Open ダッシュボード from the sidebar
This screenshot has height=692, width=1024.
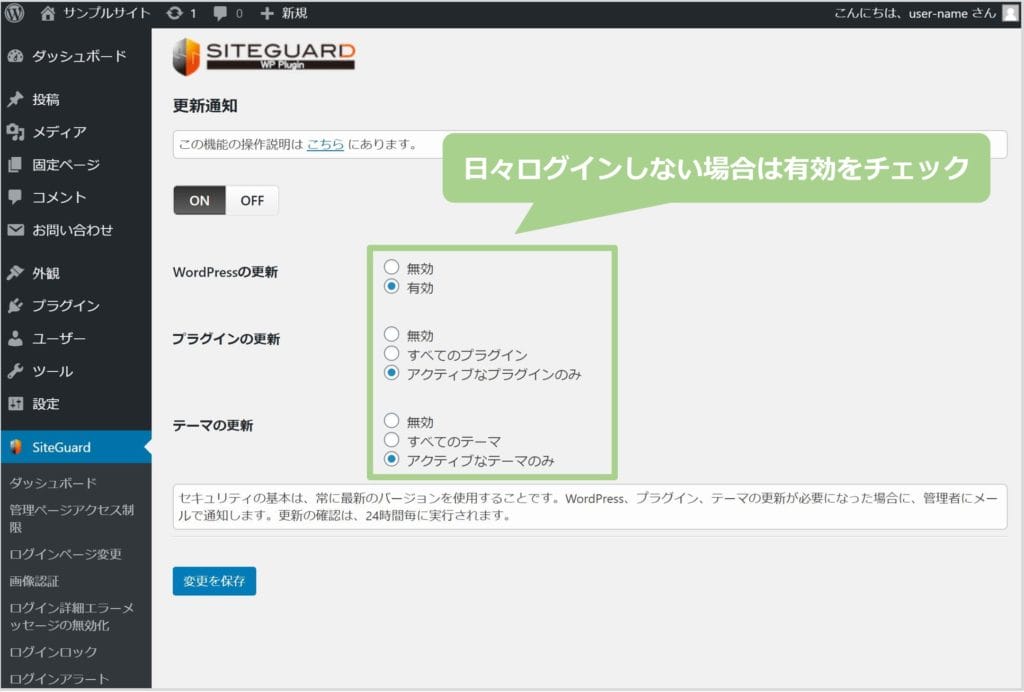(x=78, y=56)
